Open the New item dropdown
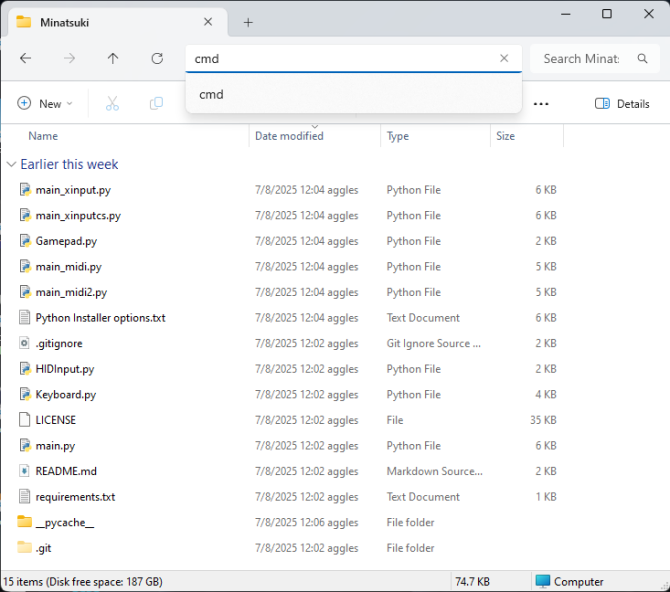 (x=45, y=103)
